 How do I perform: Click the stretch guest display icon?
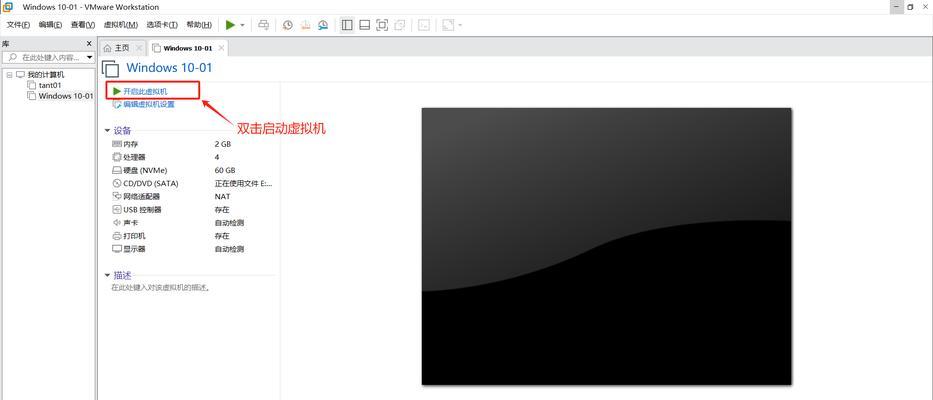[447, 25]
